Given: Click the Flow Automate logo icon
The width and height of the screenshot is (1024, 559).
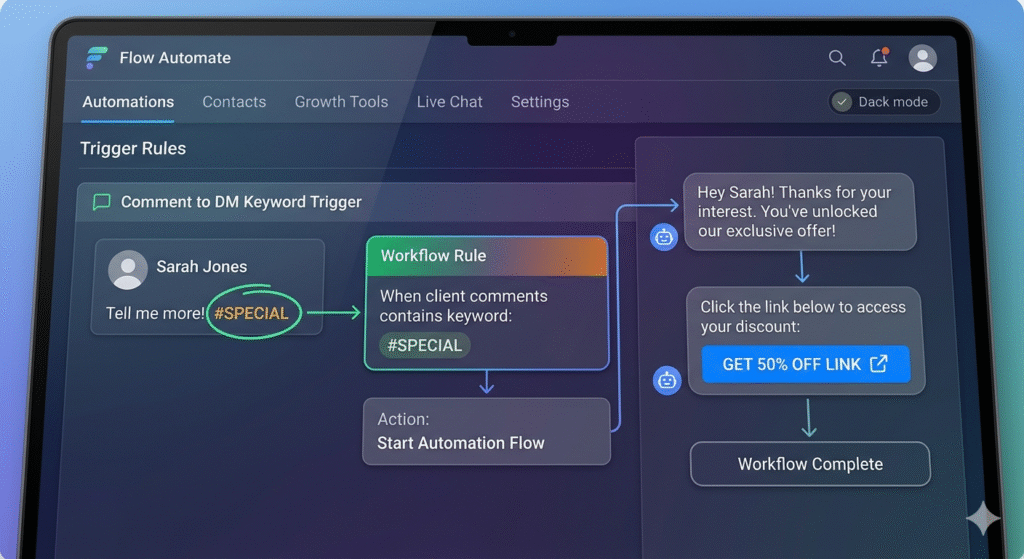Looking at the screenshot, I should [97, 58].
